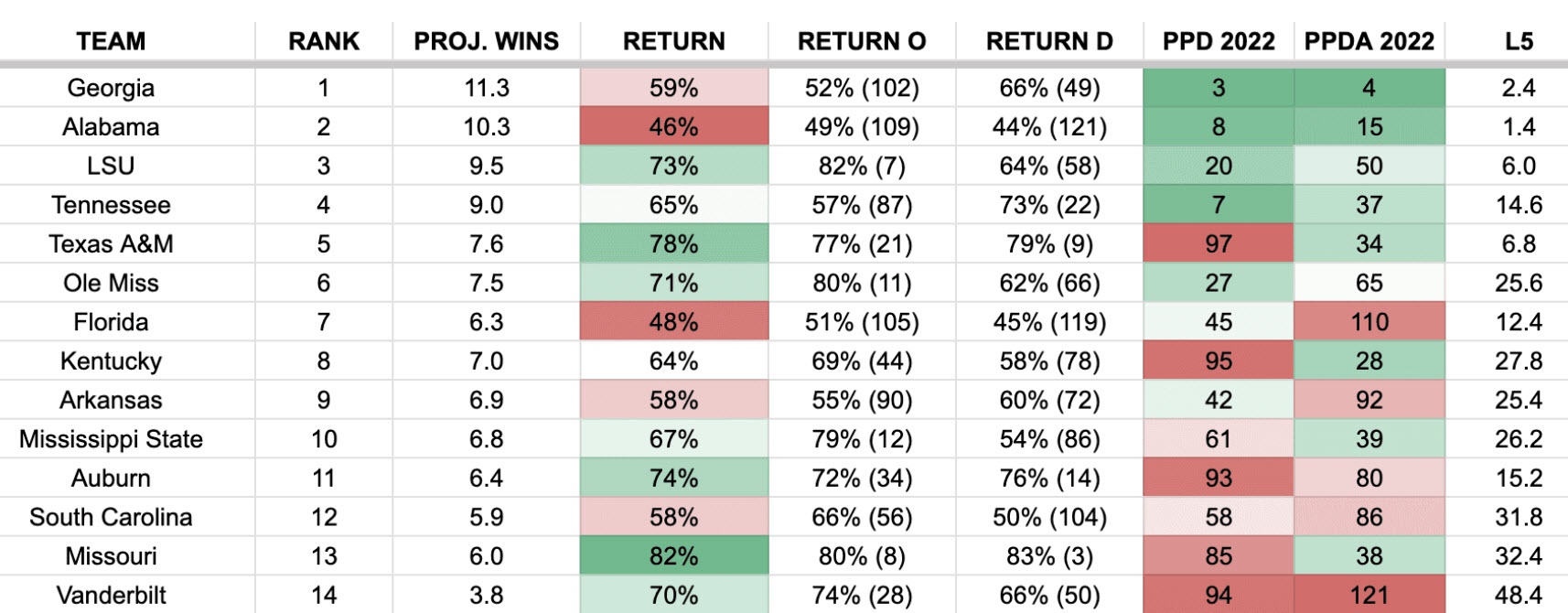Select Vanderbilt's red 121 PPDA cell
Image resolution: width=1568 pixels, height=613 pixels.
coord(1369,596)
